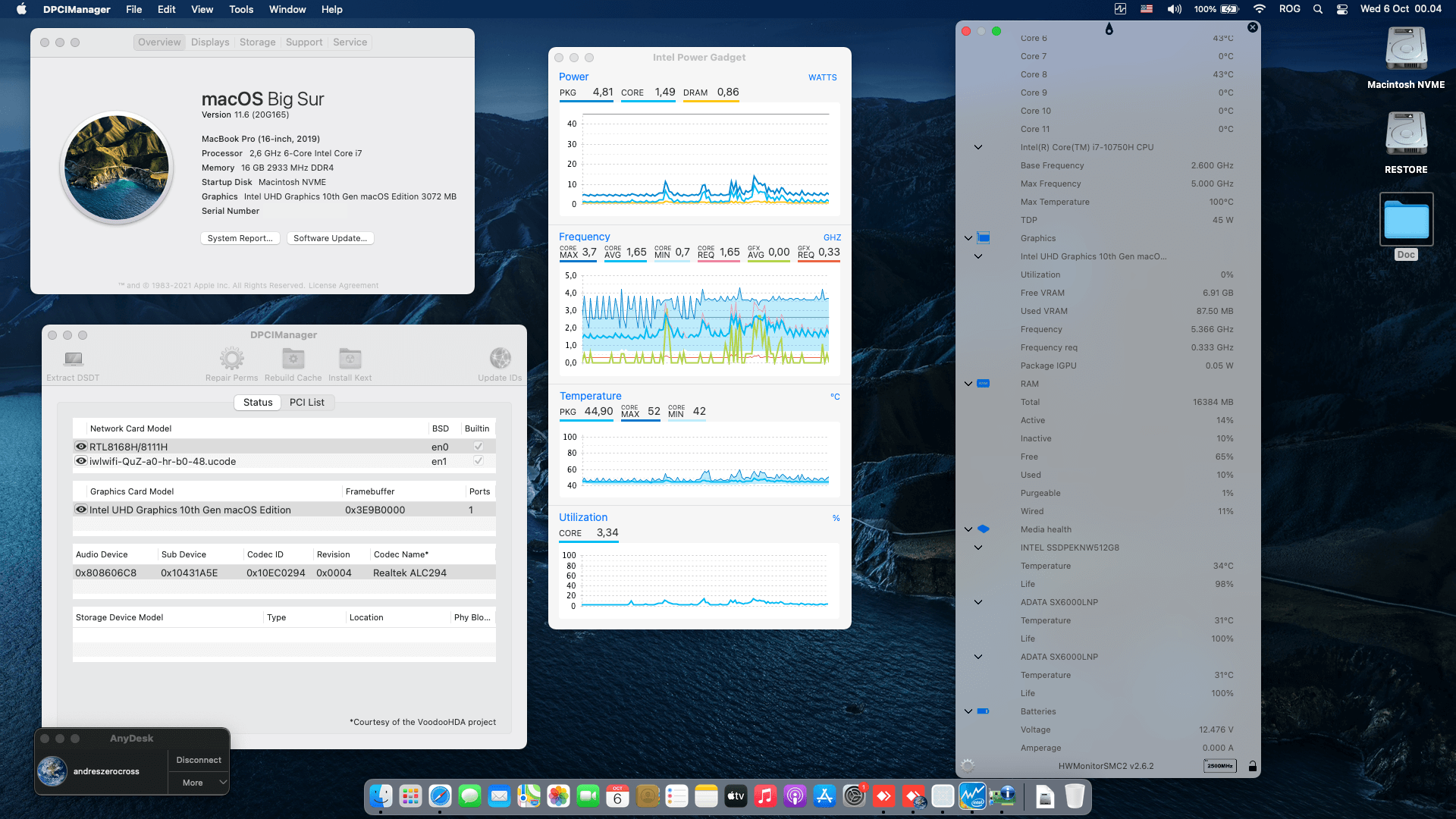Select Status tab in DPCIManager
The width and height of the screenshot is (1456, 819).
258,403
